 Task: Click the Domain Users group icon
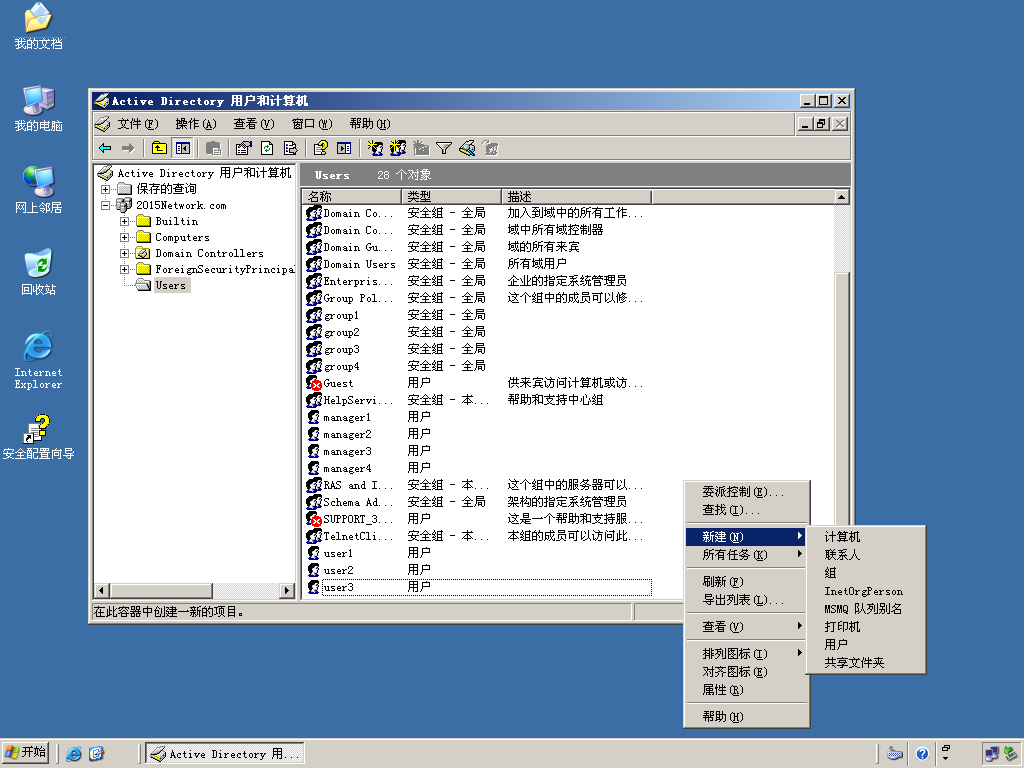point(313,264)
